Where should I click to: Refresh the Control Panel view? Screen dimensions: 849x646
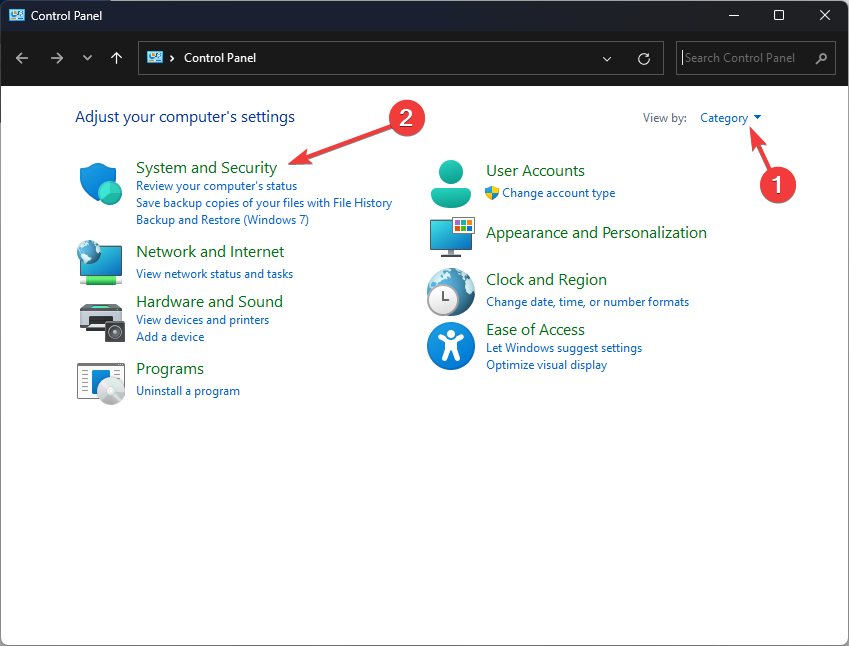pyautogui.click(x=644, y=58)
